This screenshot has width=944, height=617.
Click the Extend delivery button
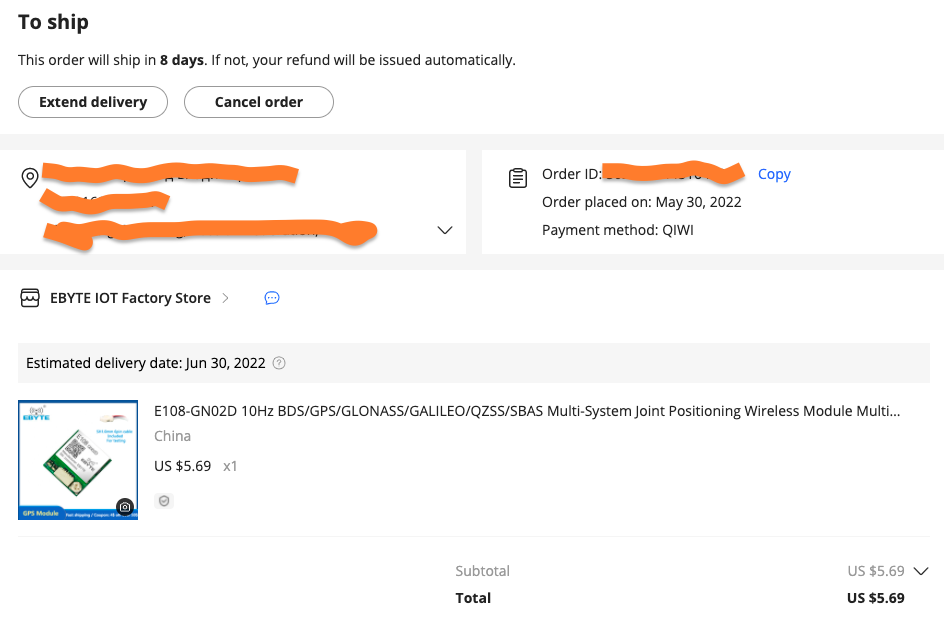tap(93, 102)
